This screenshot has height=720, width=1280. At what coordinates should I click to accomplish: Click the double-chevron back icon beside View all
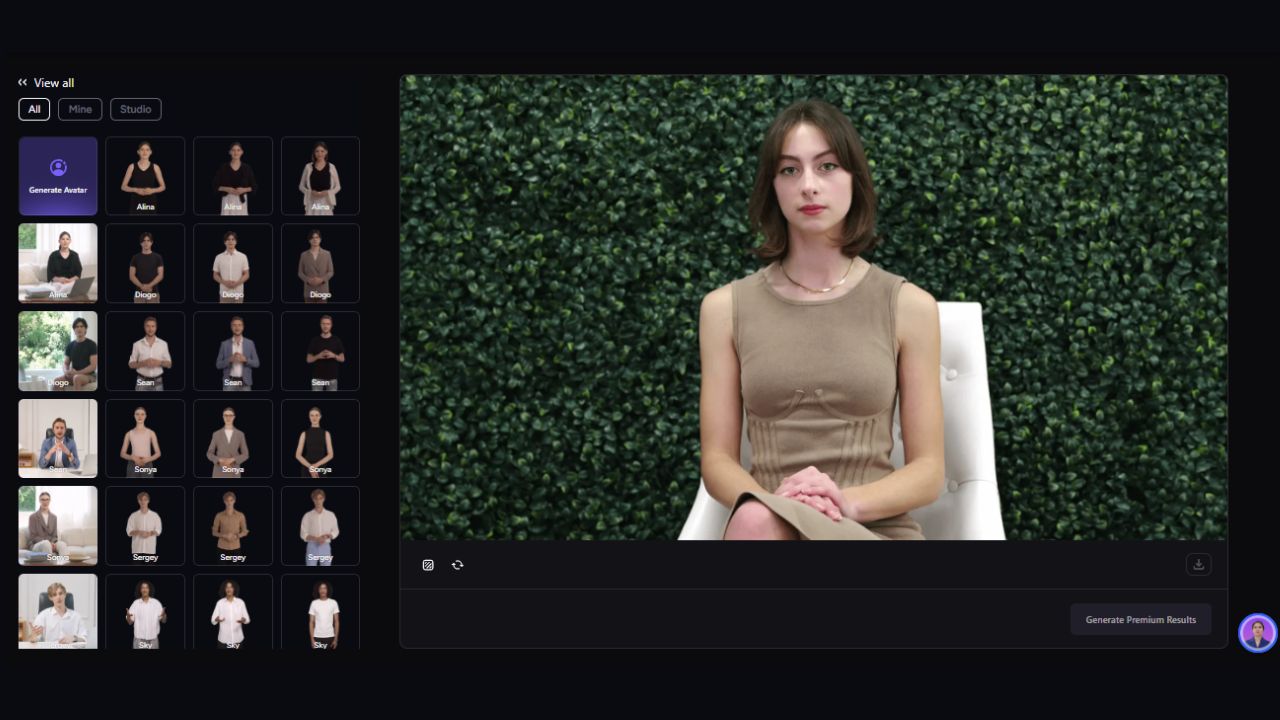coord(22,83)
